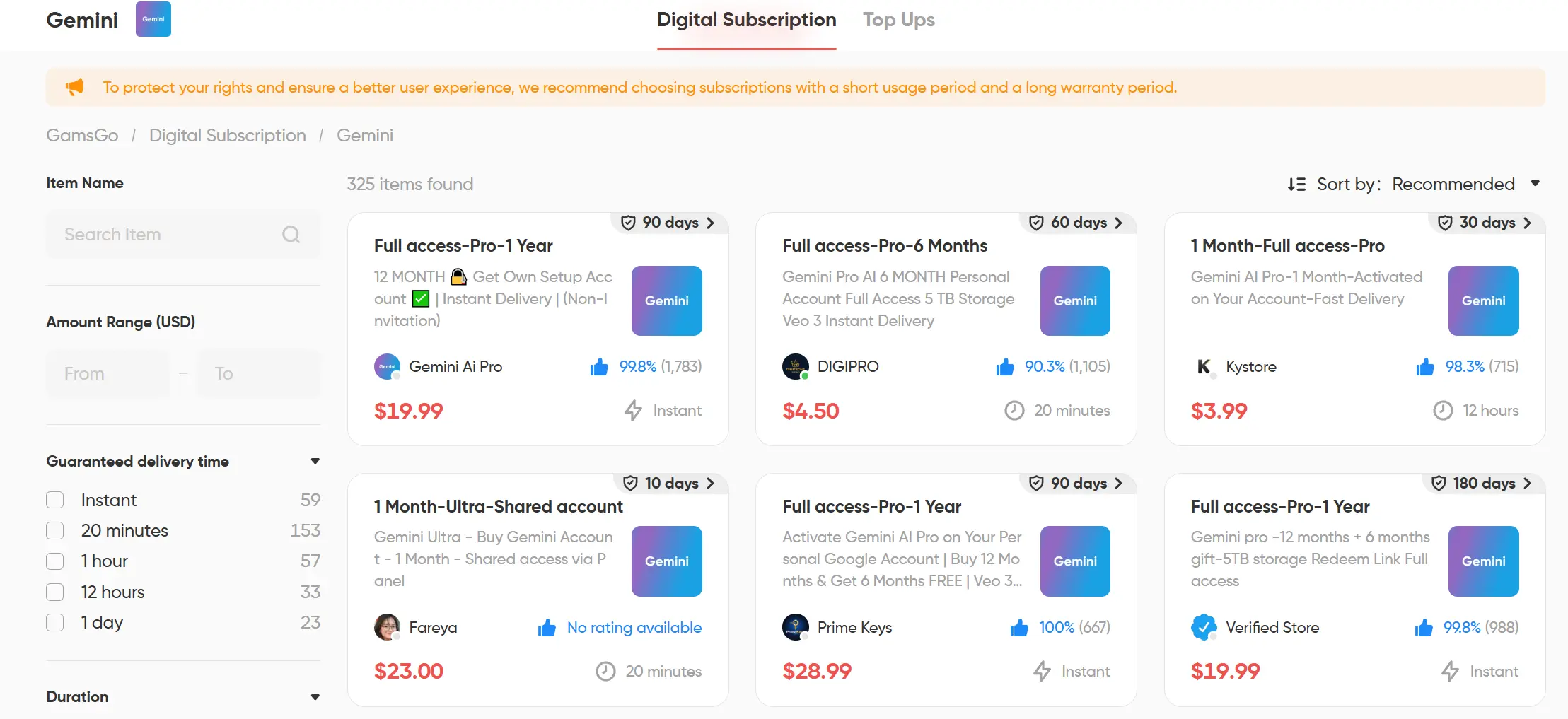The width and height of the screenshot is (1568, 719).
Task: Click the orange megaphone announcement icon
Action: [75, 87]
